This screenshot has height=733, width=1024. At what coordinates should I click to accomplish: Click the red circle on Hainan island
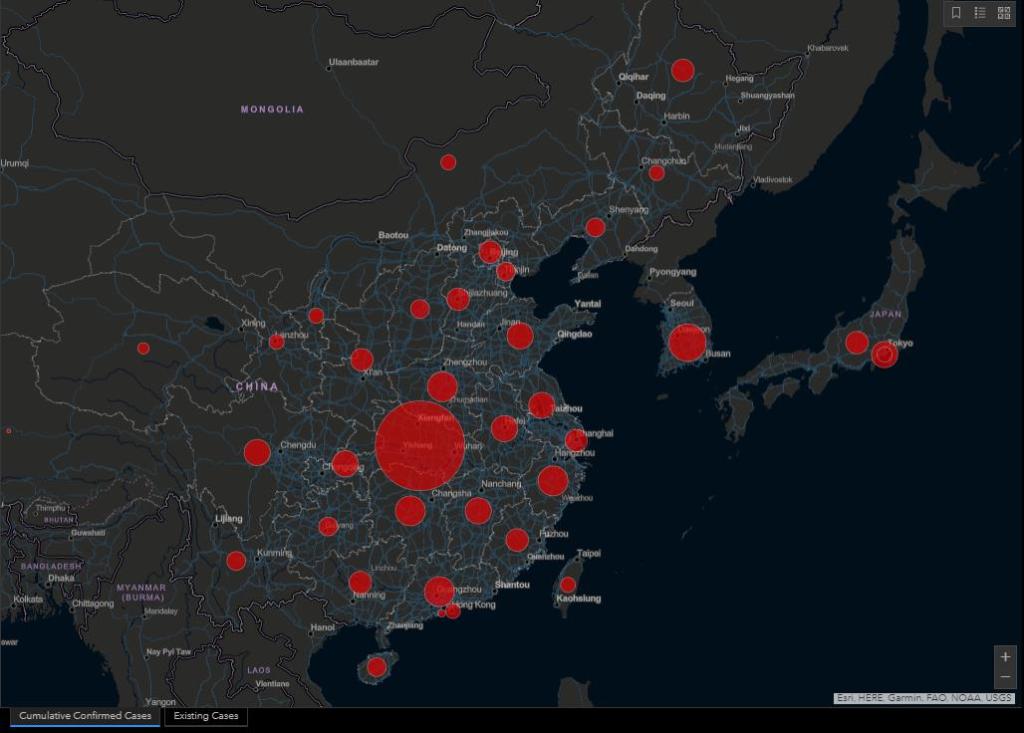[376, 667]
